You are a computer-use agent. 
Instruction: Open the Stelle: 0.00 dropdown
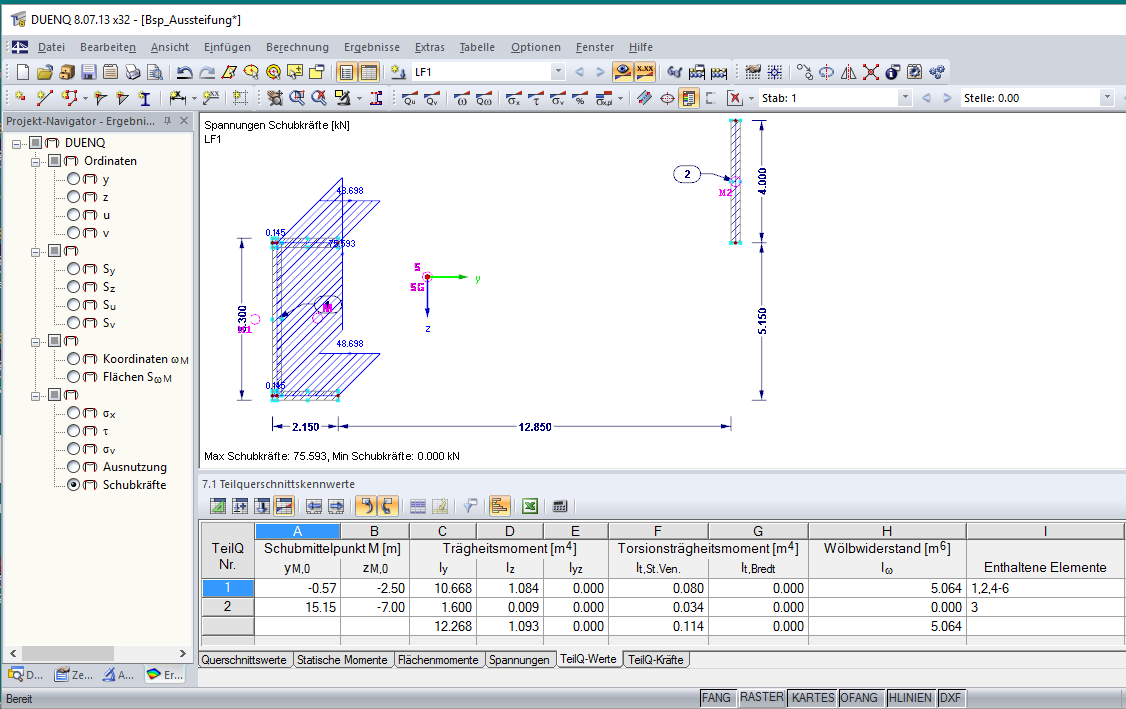(x=1107, y=98)
